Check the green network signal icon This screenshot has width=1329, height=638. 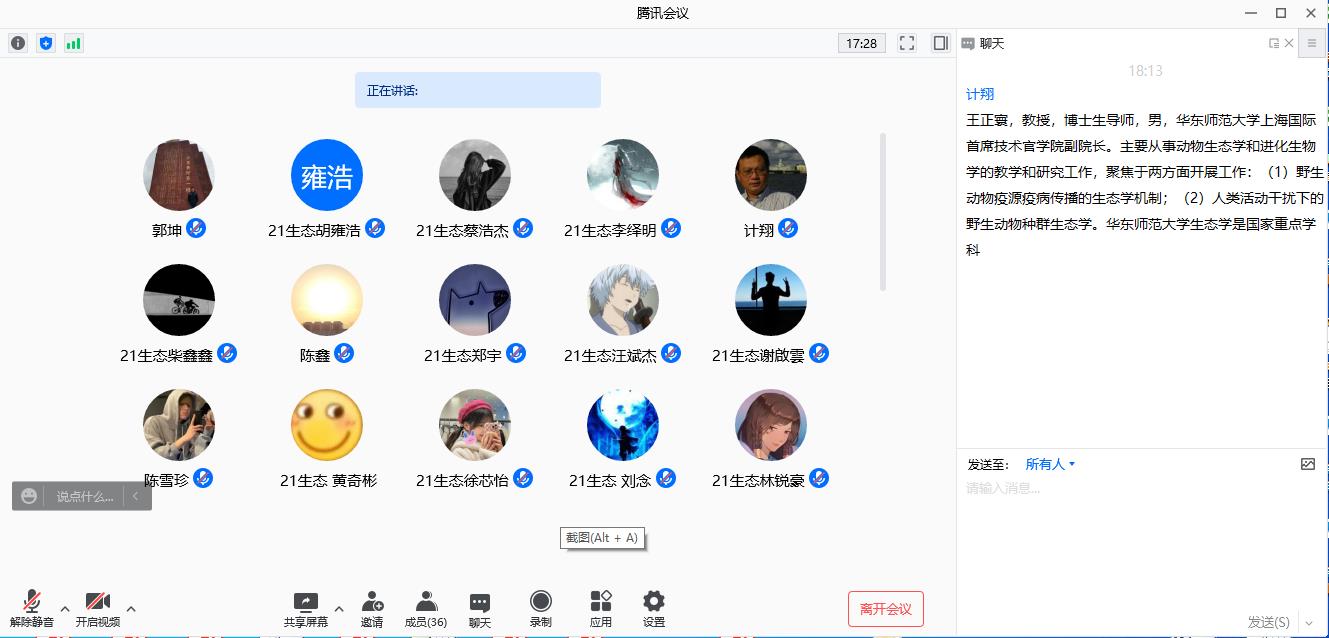pyautogui.click(x=73, y=43)
